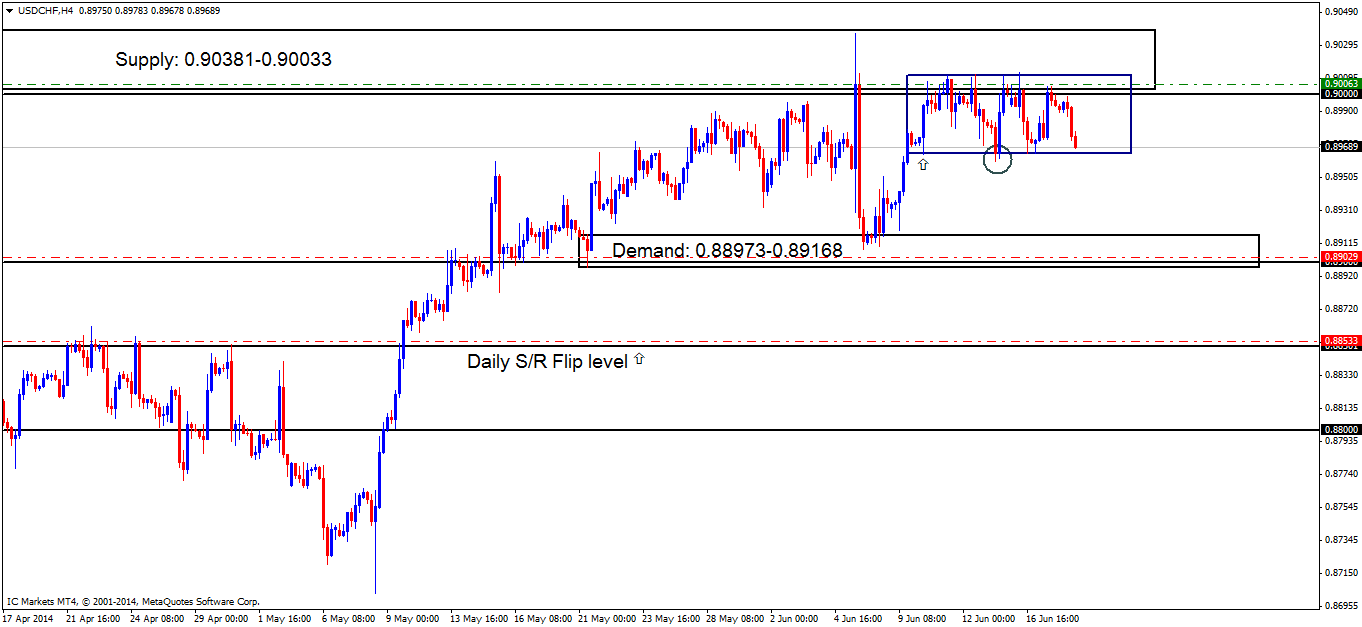Click 0.88330 on the price axis
This screenshot has height=627, width=1362.
(x=1341, y=375)
